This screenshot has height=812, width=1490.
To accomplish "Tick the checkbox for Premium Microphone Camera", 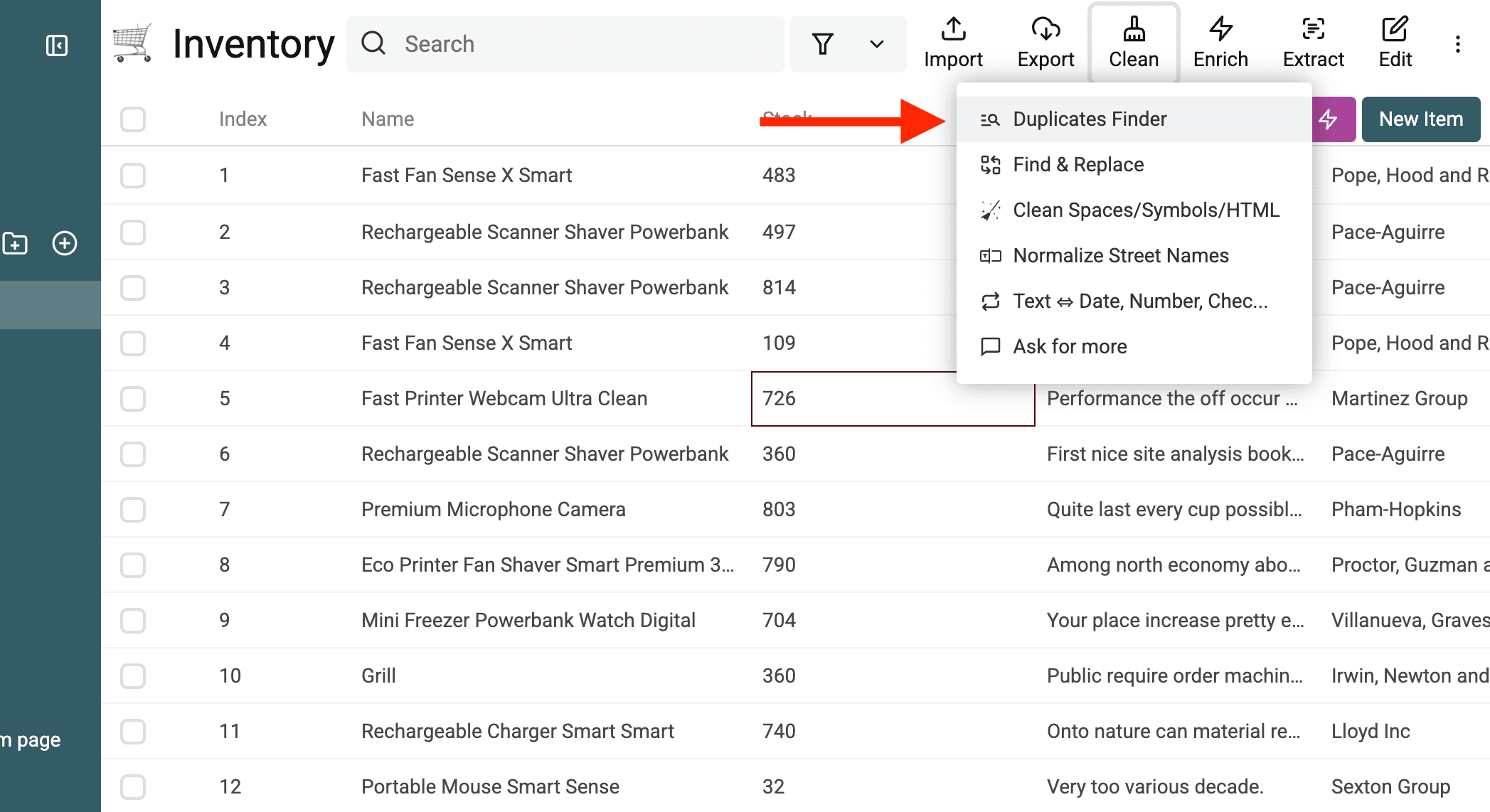I will 133,509.
